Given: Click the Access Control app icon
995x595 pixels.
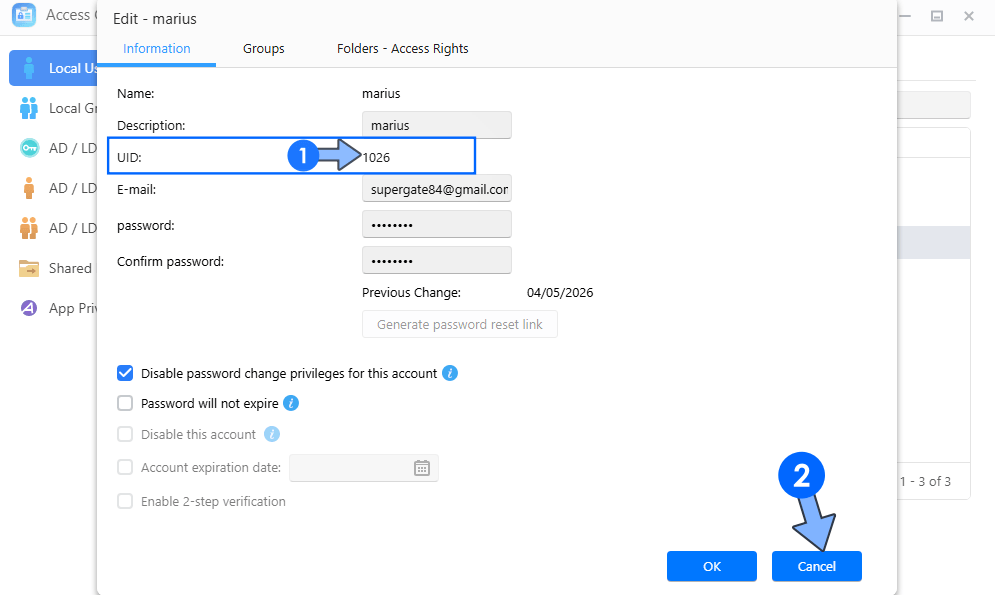Looking at the screenshot, I should point(24,16).
